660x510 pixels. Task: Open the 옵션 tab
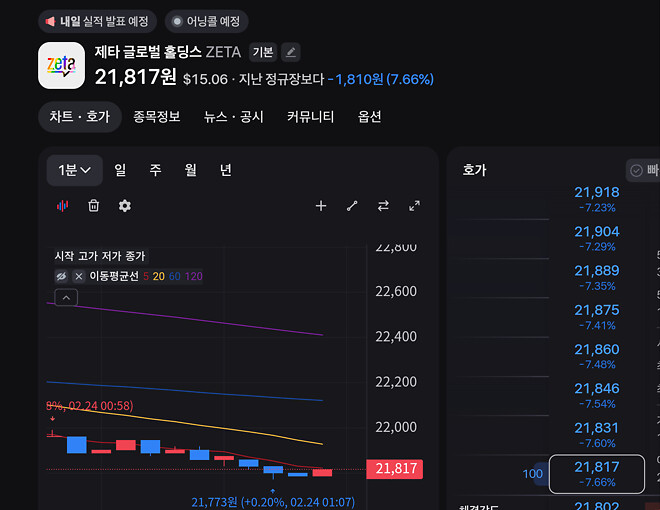(x=370, y=117)
